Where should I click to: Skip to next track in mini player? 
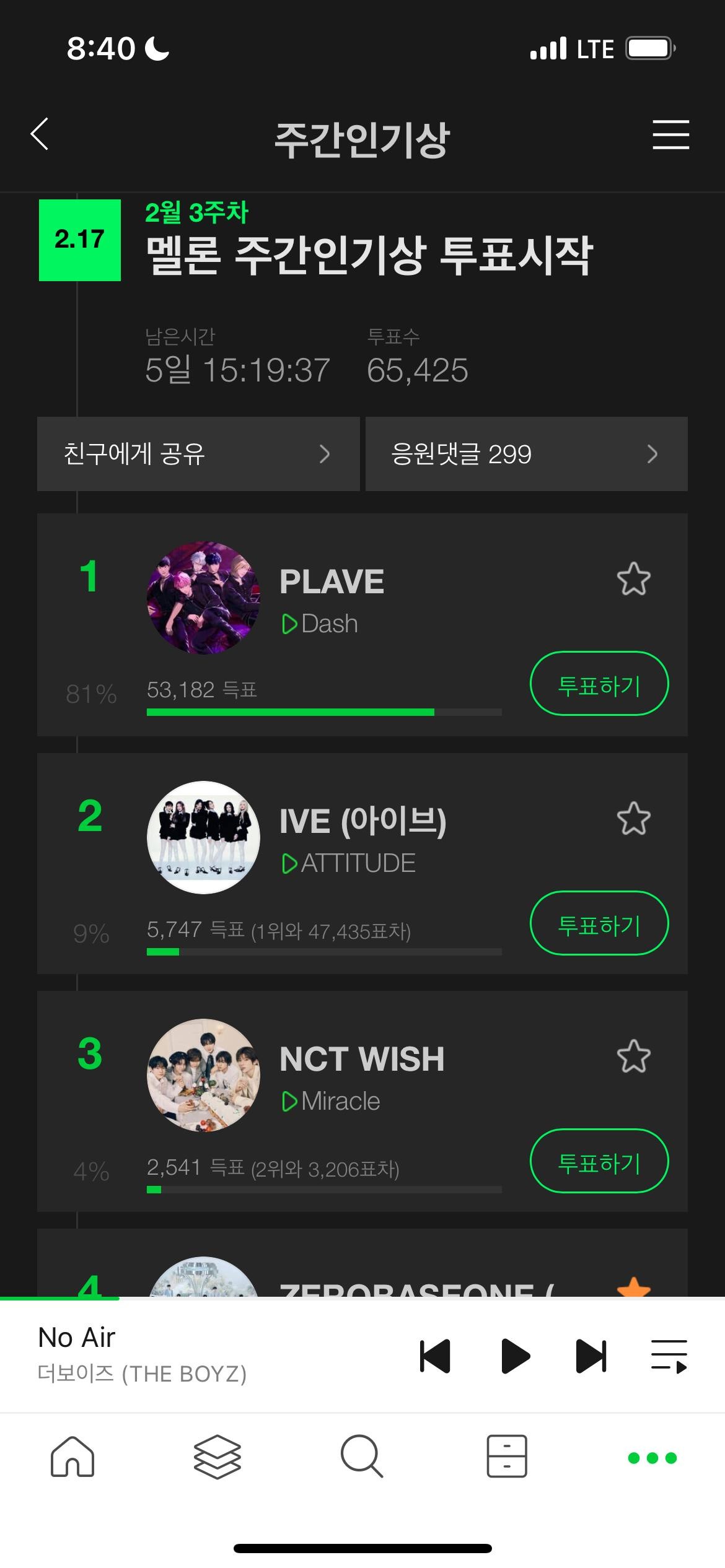point(591,1356)
